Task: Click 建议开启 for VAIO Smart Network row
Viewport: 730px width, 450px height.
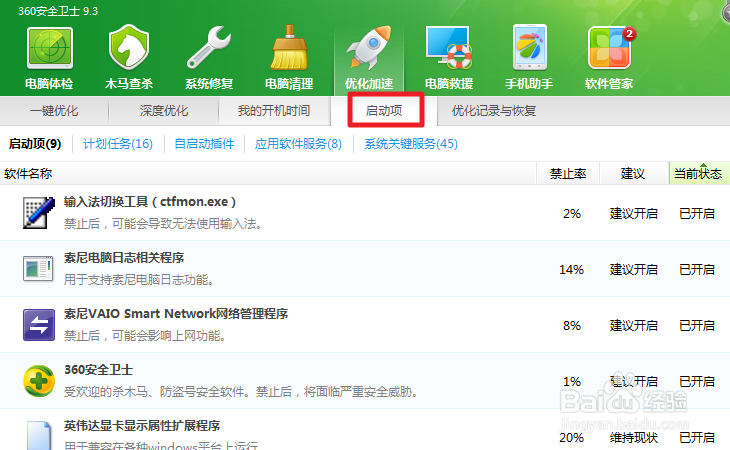Action: click(x=634, y=325)
